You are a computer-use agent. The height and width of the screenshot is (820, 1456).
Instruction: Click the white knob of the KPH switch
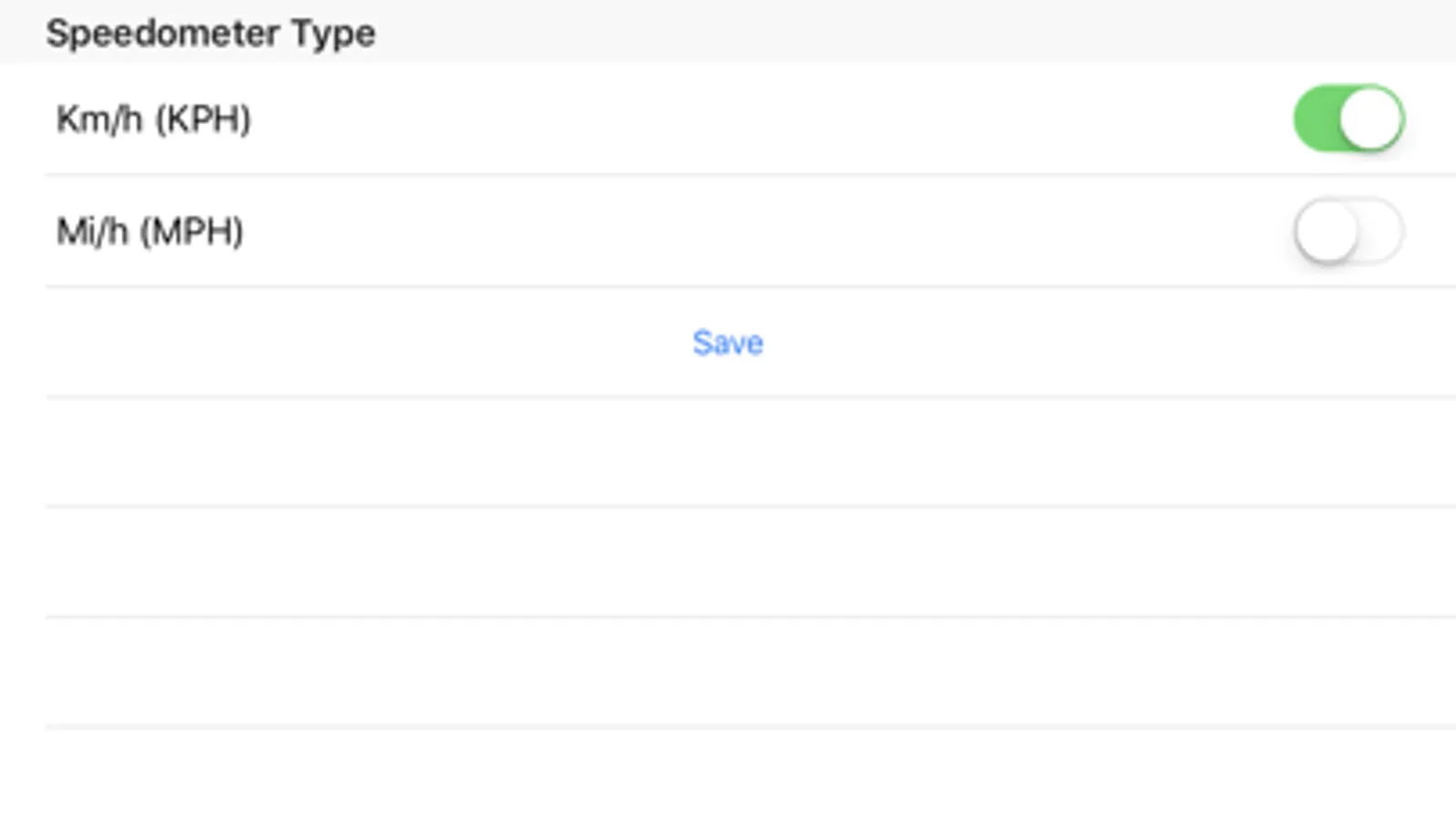pyautogui.click(x=1370, y=118)
